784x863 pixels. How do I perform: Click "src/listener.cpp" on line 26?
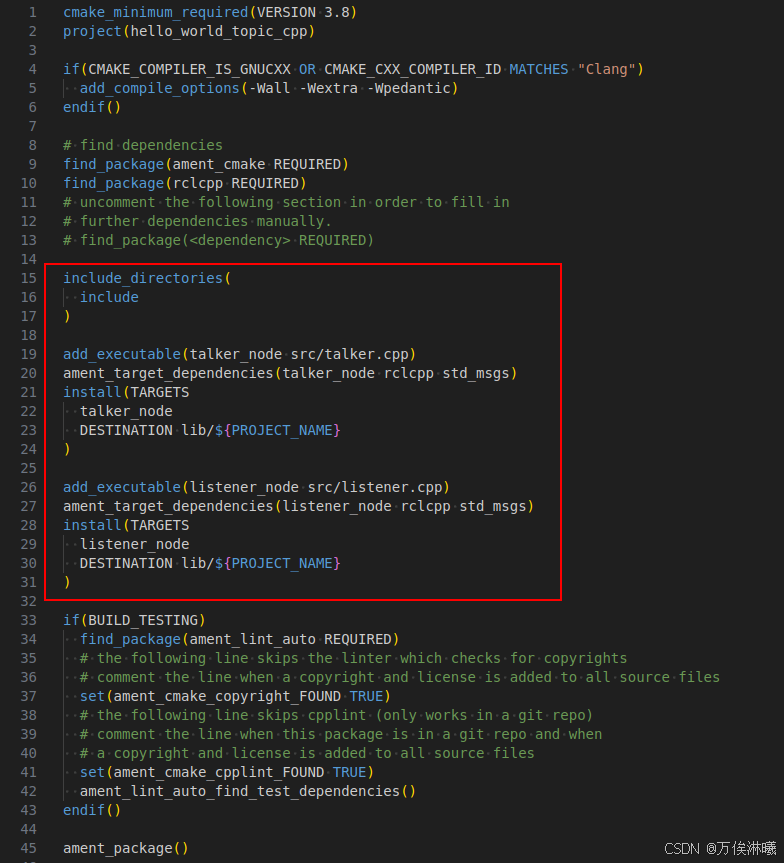(375, 487)
